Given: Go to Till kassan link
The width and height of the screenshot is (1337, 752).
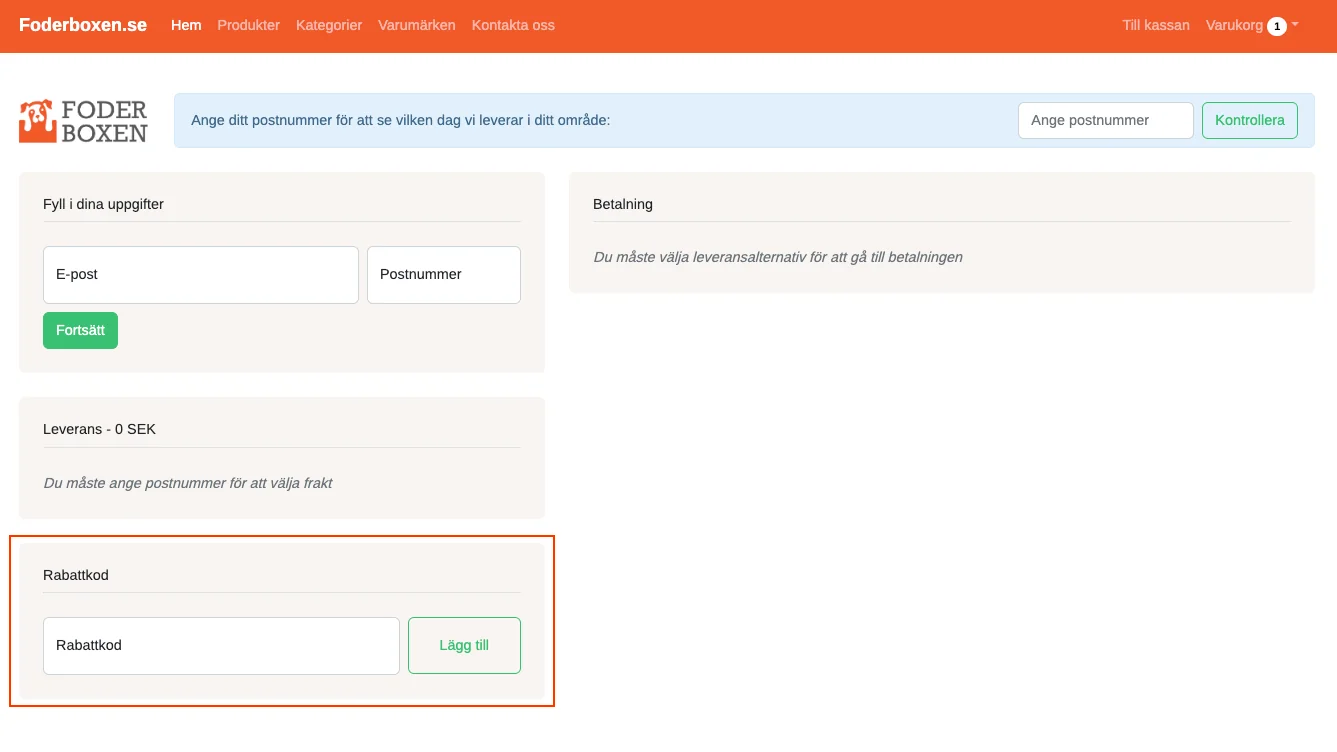Looking at the screenshot, I should [x=1156, y=25].
